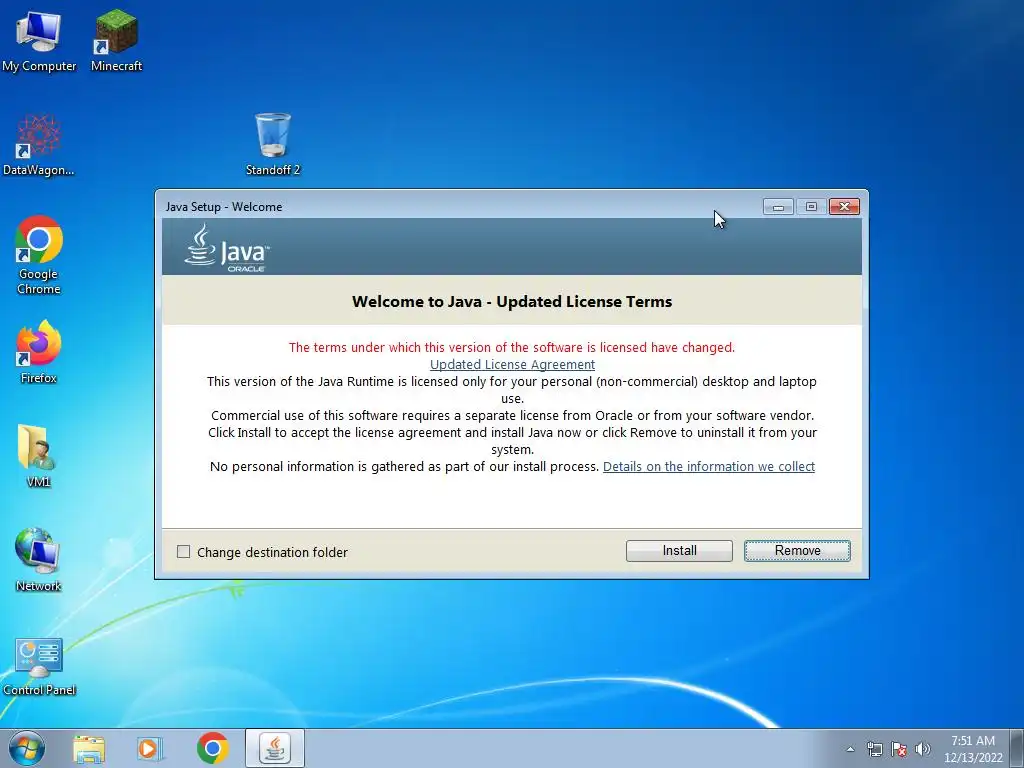
Task: Open the Windows Start menu orb
Action: click(x=27, y=748)
